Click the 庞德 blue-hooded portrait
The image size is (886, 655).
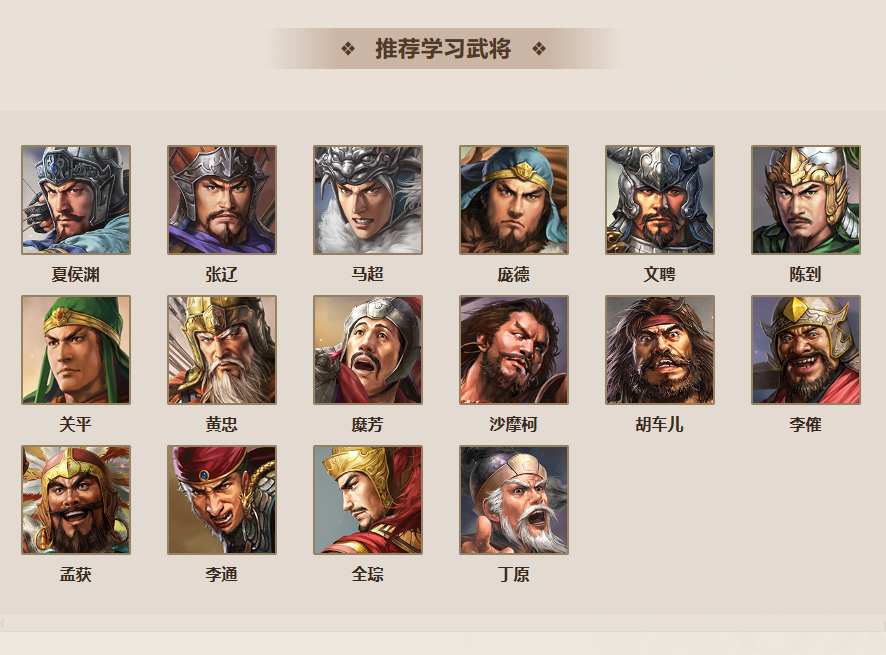pyautogui.click(x=514, y=199)
